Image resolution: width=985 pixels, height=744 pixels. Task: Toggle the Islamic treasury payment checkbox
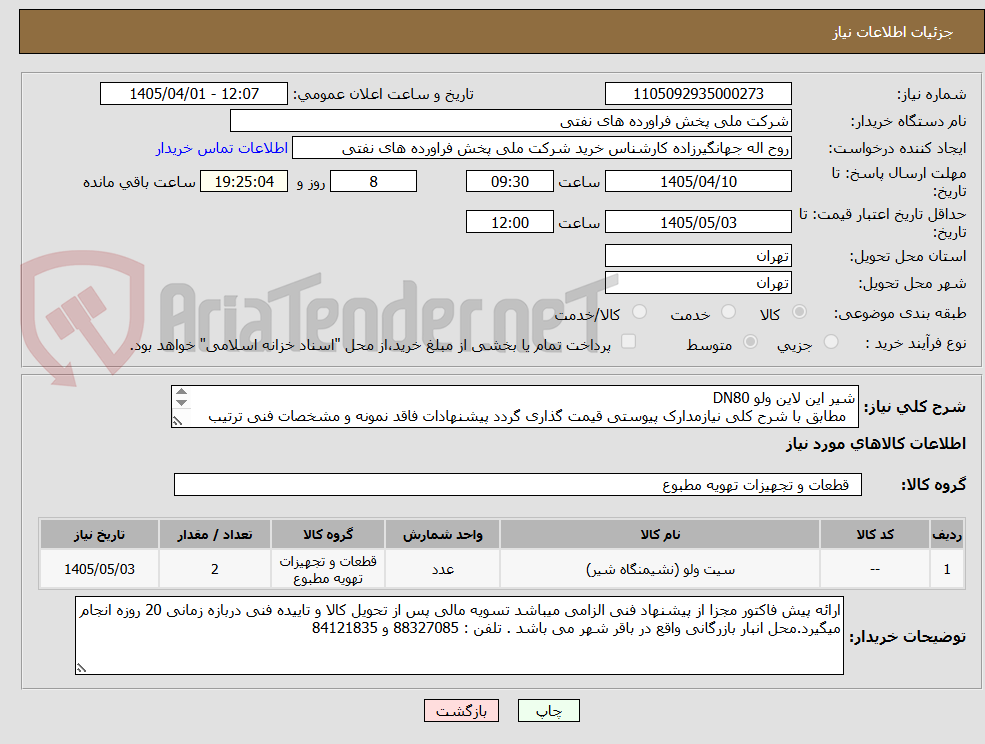(x=628, y=341)
